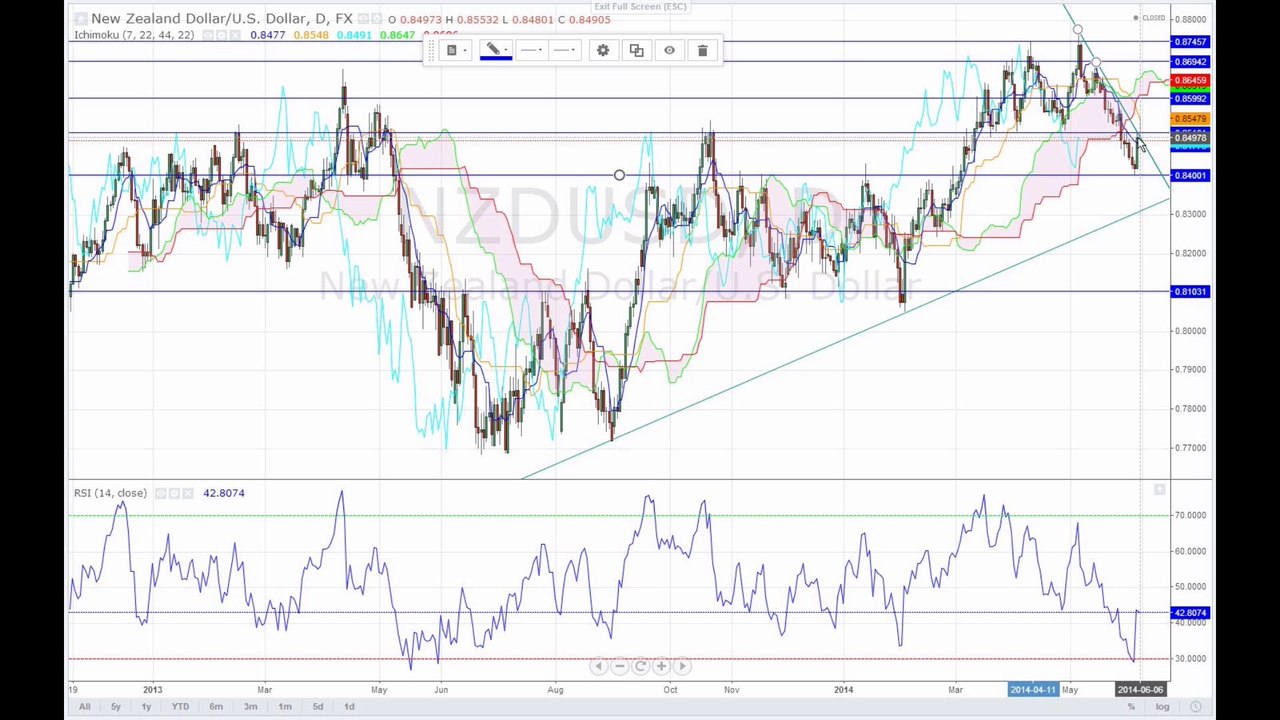The image size is (1280, 720).
Task: Select the 3m time range
Action: (250, 707)
